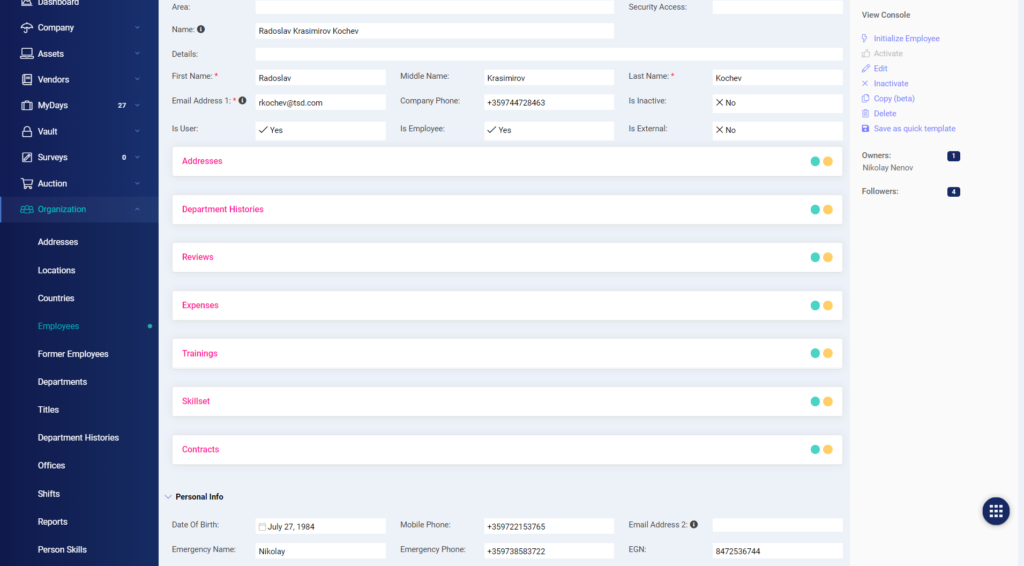Toggle the Is User Yes checkbox

coord(263,130)
